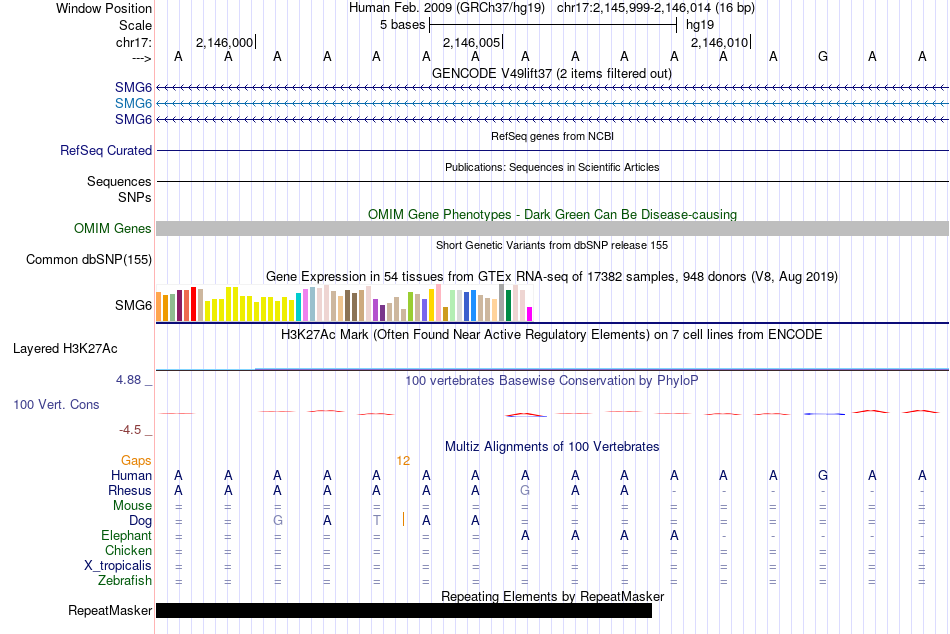950x634 pixels.
Task: Select the gray OMIM Genes item bar
Action: pyautogui.click(x=552, y=229)
